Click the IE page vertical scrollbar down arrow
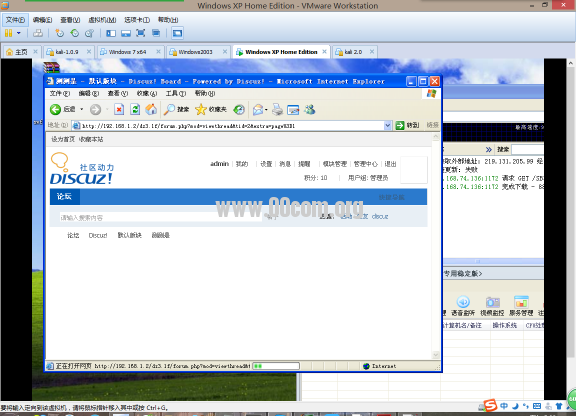Viewport: 576px width, 416px height. coord(436,355)
